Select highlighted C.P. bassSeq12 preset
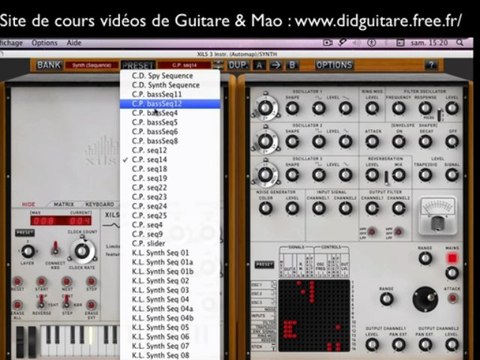The height and width of the screenshot is (360, 480). [170, 104]
